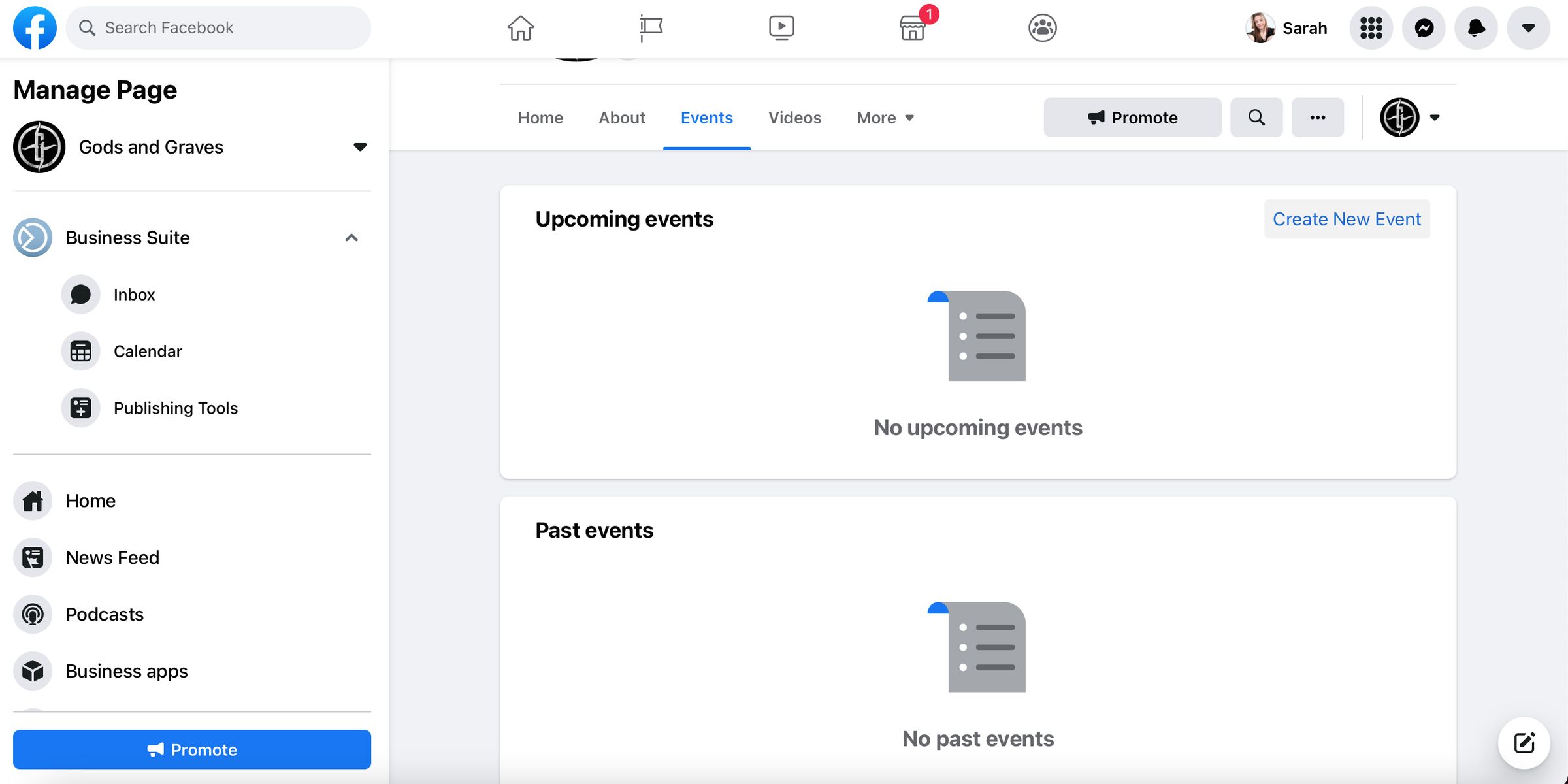Select the Pages icon in top navigation
Screen dimensions: 1568x784
651,27
